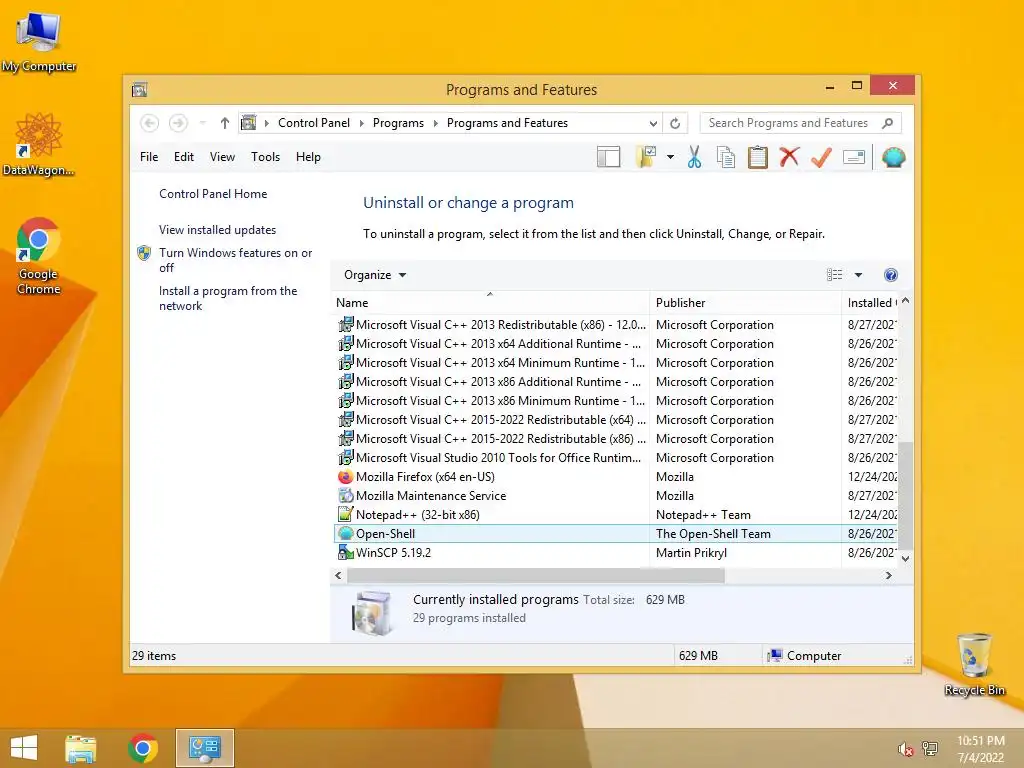Click the Forward navigation arrow
This screenshot has height=768, width=1024.
coord(178,123)
